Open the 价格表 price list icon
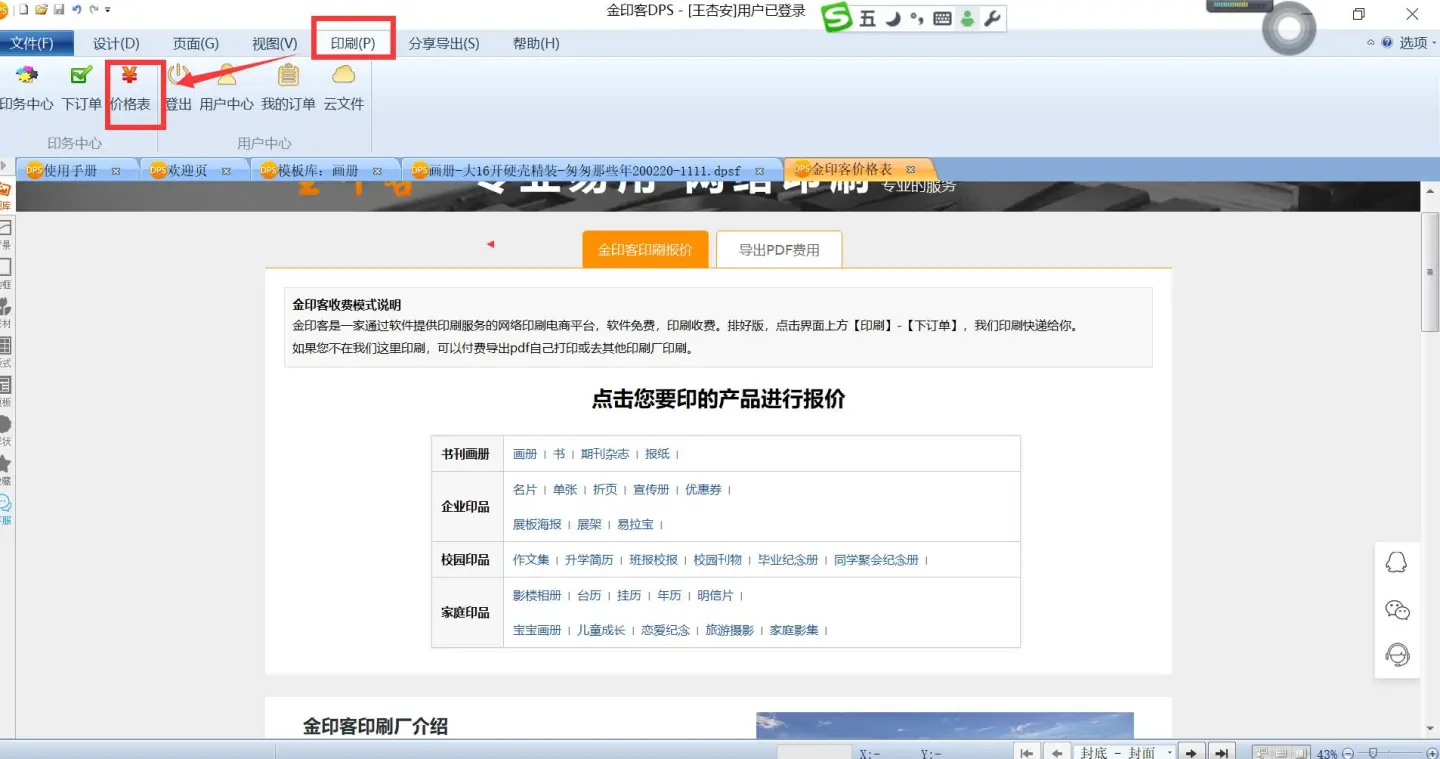The width and height of the screenshot is (1440, 759). tap(130, 88)
